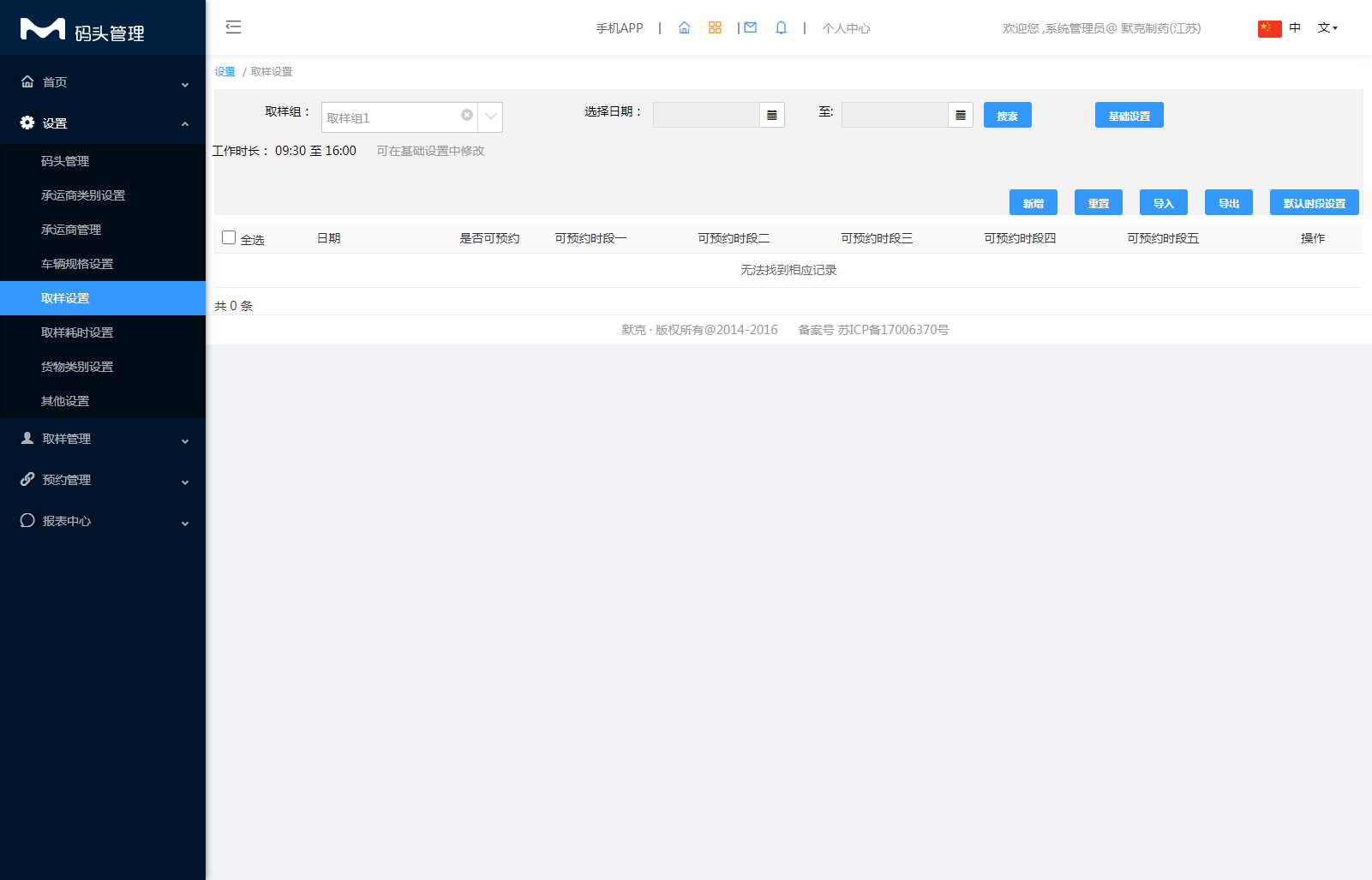Click the 设置 breadcrumb link
Screen dimensions: 1372x880
pos(225,72)
